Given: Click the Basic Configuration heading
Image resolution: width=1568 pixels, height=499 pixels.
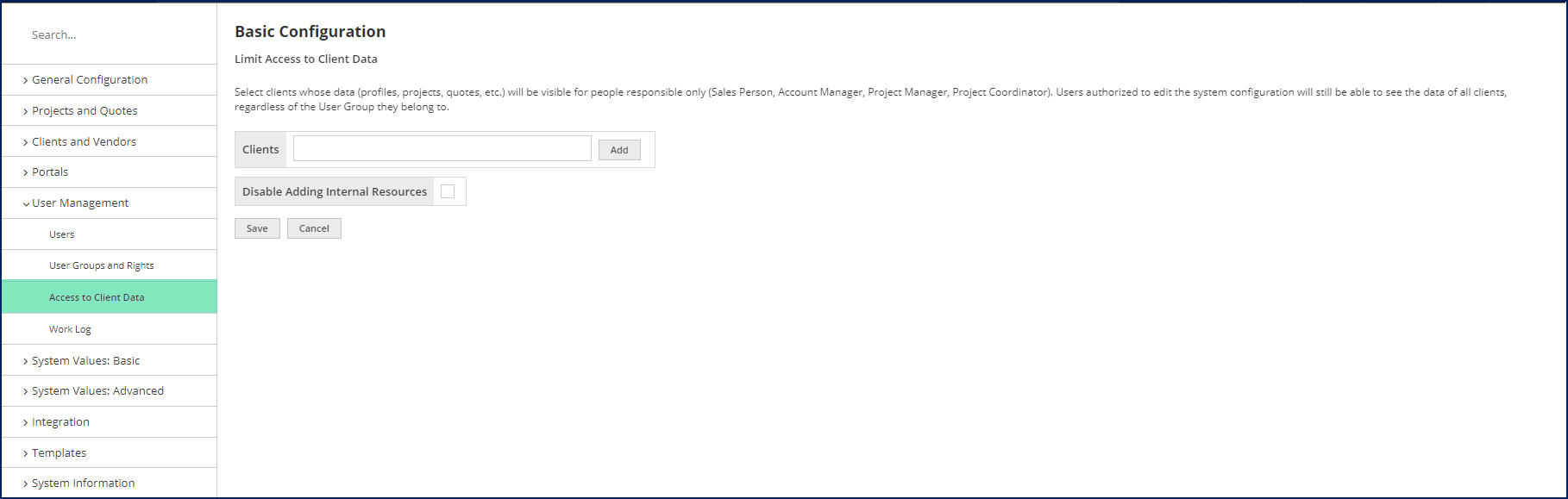Looking at the screenshot, I should pyautogui.click(x=310, y=32).
